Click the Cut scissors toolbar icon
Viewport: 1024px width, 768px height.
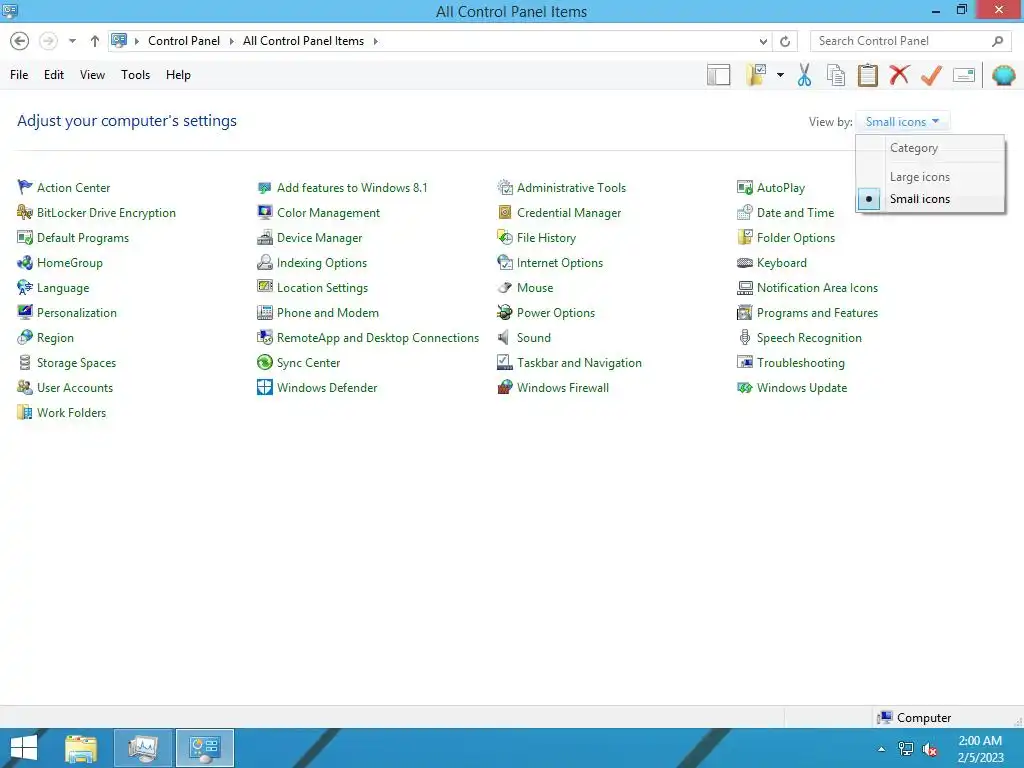click(804, 75)
